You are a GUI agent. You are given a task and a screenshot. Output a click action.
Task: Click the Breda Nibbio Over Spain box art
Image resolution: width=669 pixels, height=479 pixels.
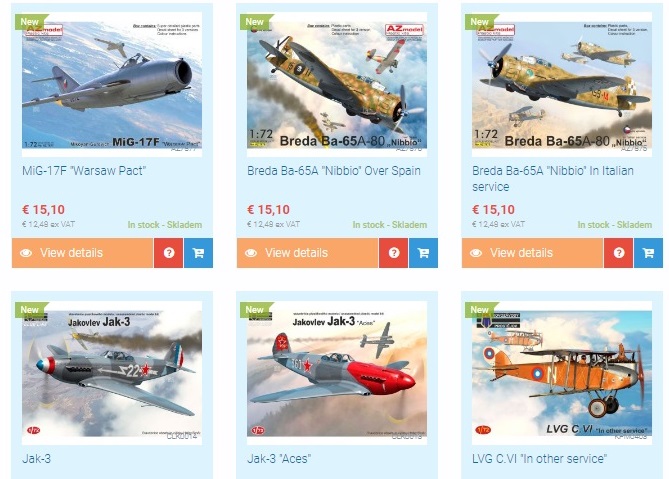[337, 84]
